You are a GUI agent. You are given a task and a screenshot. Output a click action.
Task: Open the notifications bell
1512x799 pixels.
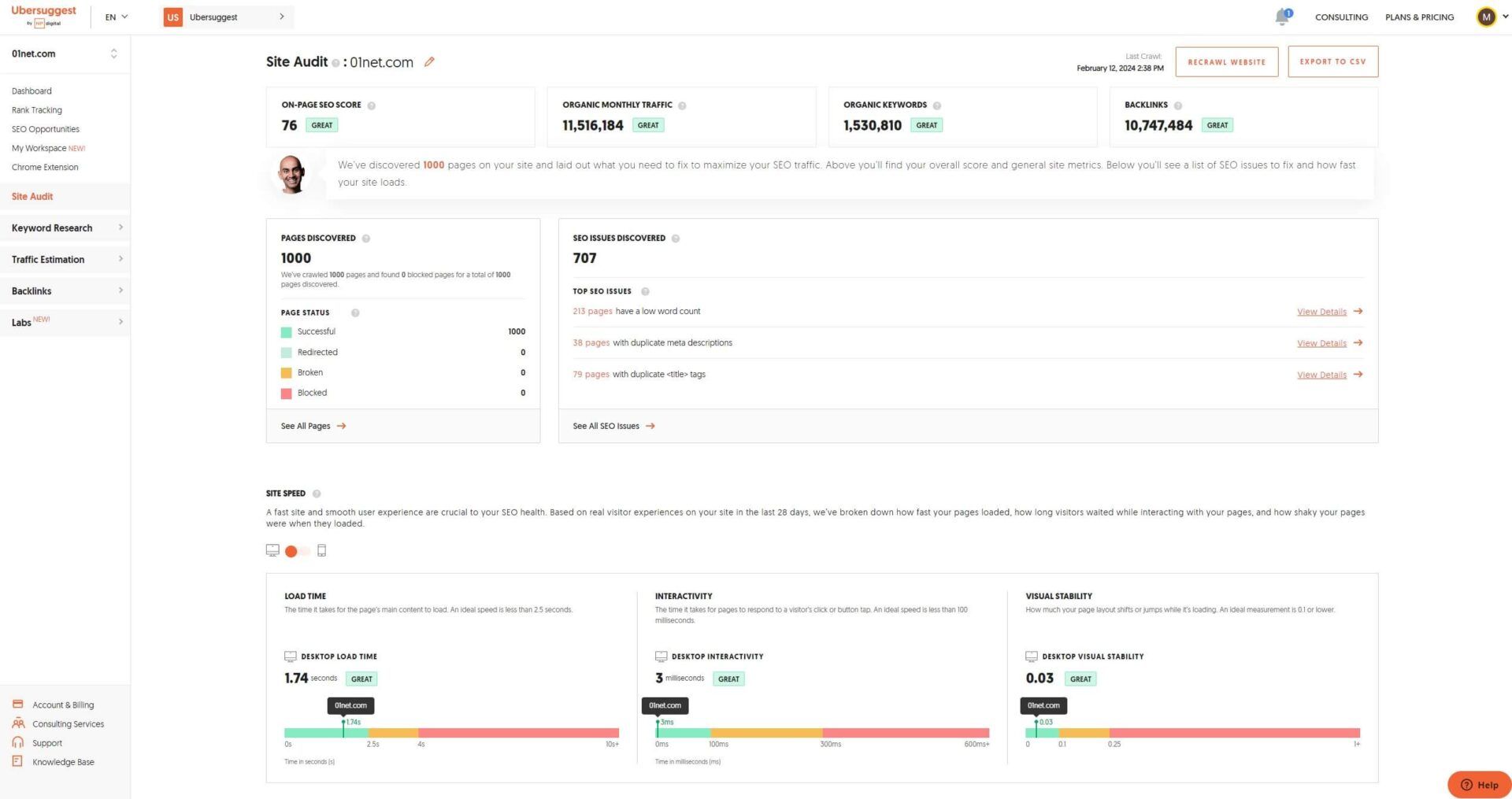1283,17
